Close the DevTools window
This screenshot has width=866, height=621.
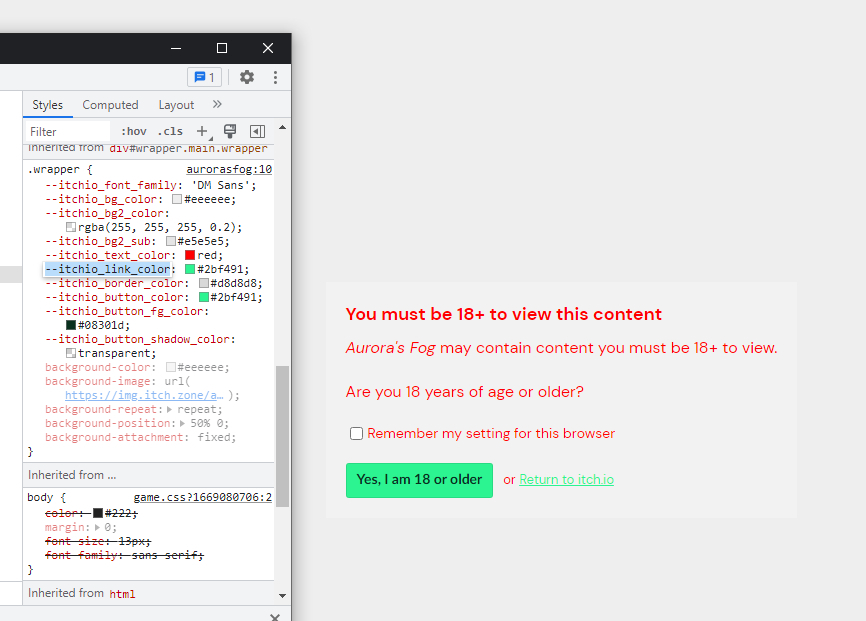point(268,48)
